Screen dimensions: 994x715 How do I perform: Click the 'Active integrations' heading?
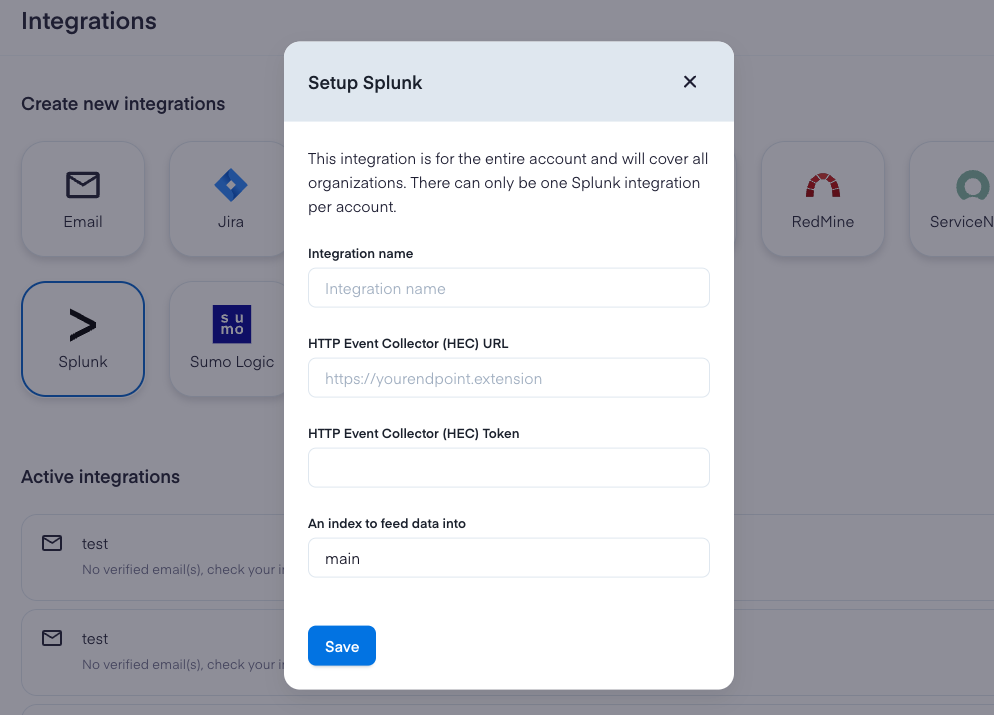[x=100, y=477]
